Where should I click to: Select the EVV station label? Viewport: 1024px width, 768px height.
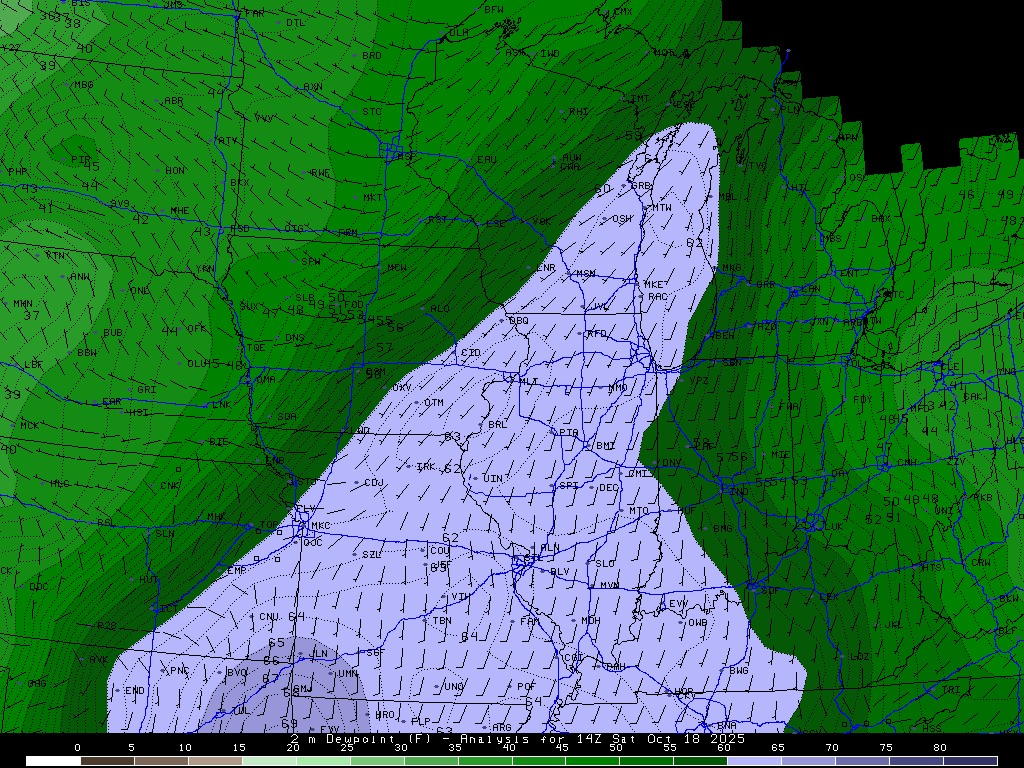coord(678,604)
